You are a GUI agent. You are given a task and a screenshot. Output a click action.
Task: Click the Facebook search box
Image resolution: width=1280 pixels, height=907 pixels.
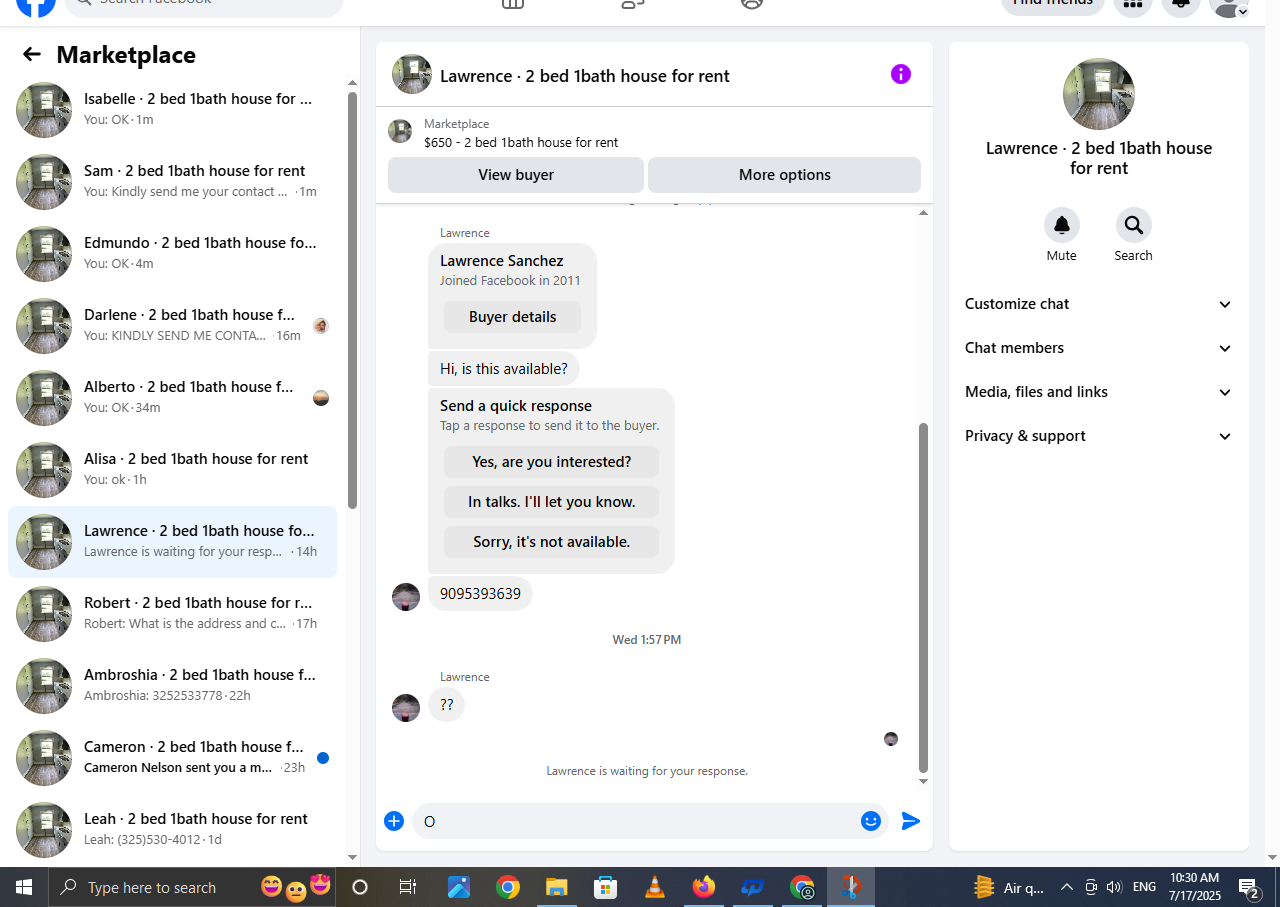pos(204,5)
